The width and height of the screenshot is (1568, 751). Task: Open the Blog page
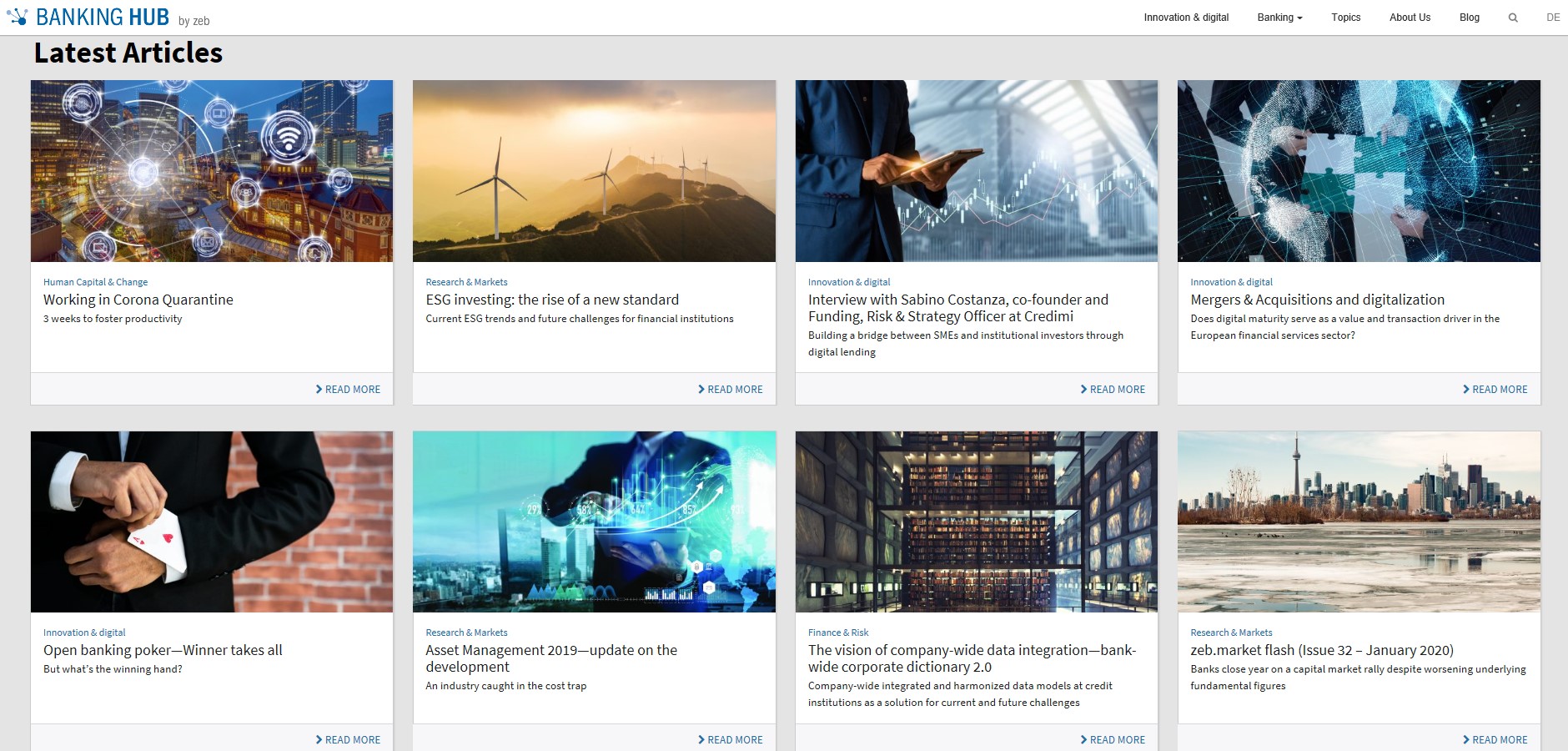(1469, 18)
